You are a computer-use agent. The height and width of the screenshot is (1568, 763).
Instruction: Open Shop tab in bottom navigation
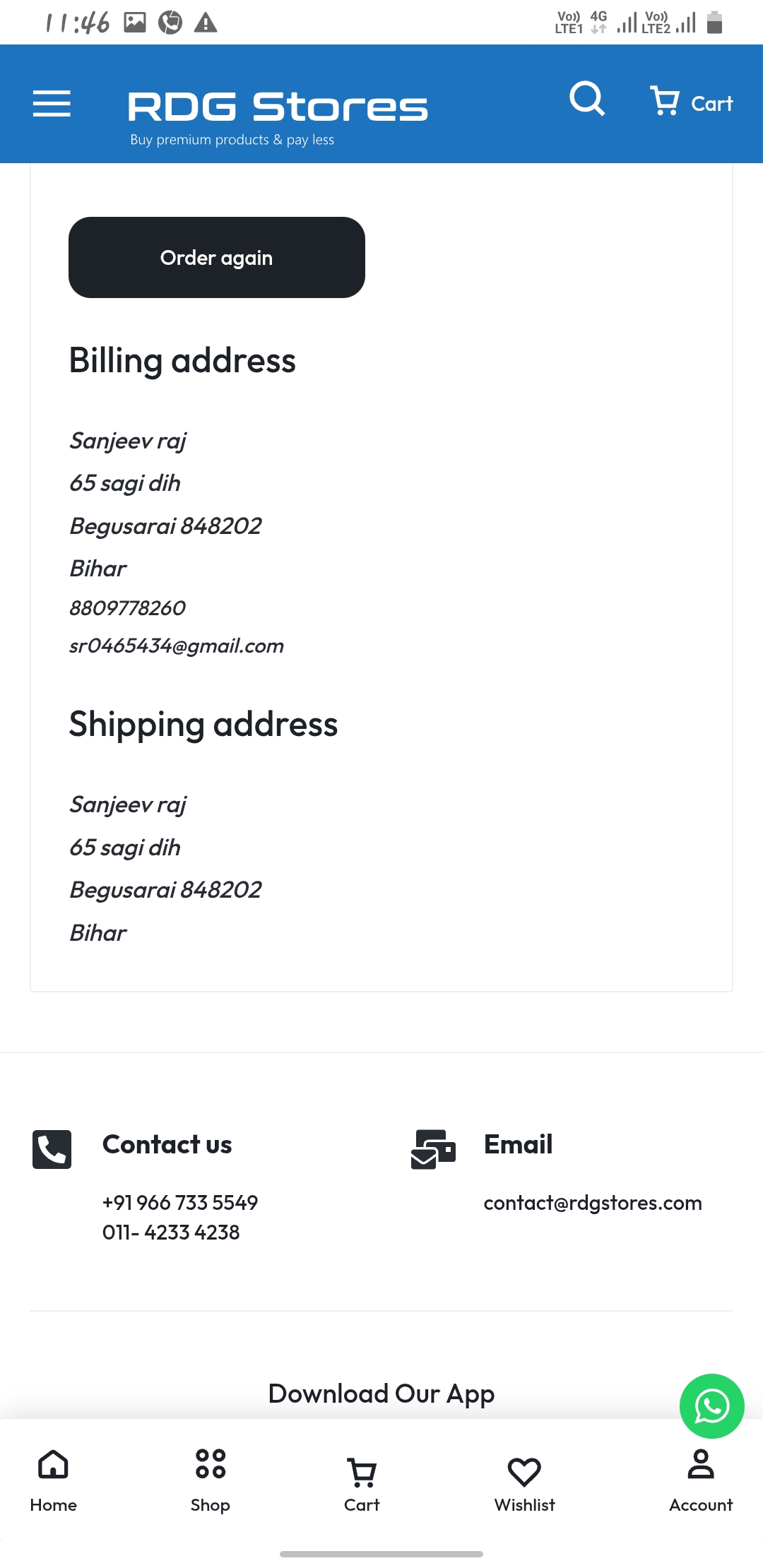(x=210, y=1480)
